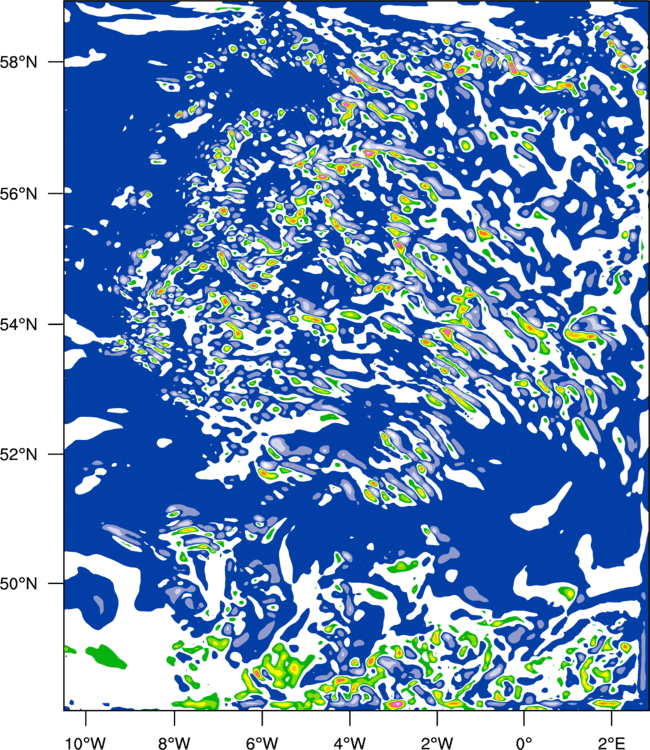Click the 6°W longitude label
Image resolution: width=650 pixels, height=750 pixels.
tap(262, 743)
